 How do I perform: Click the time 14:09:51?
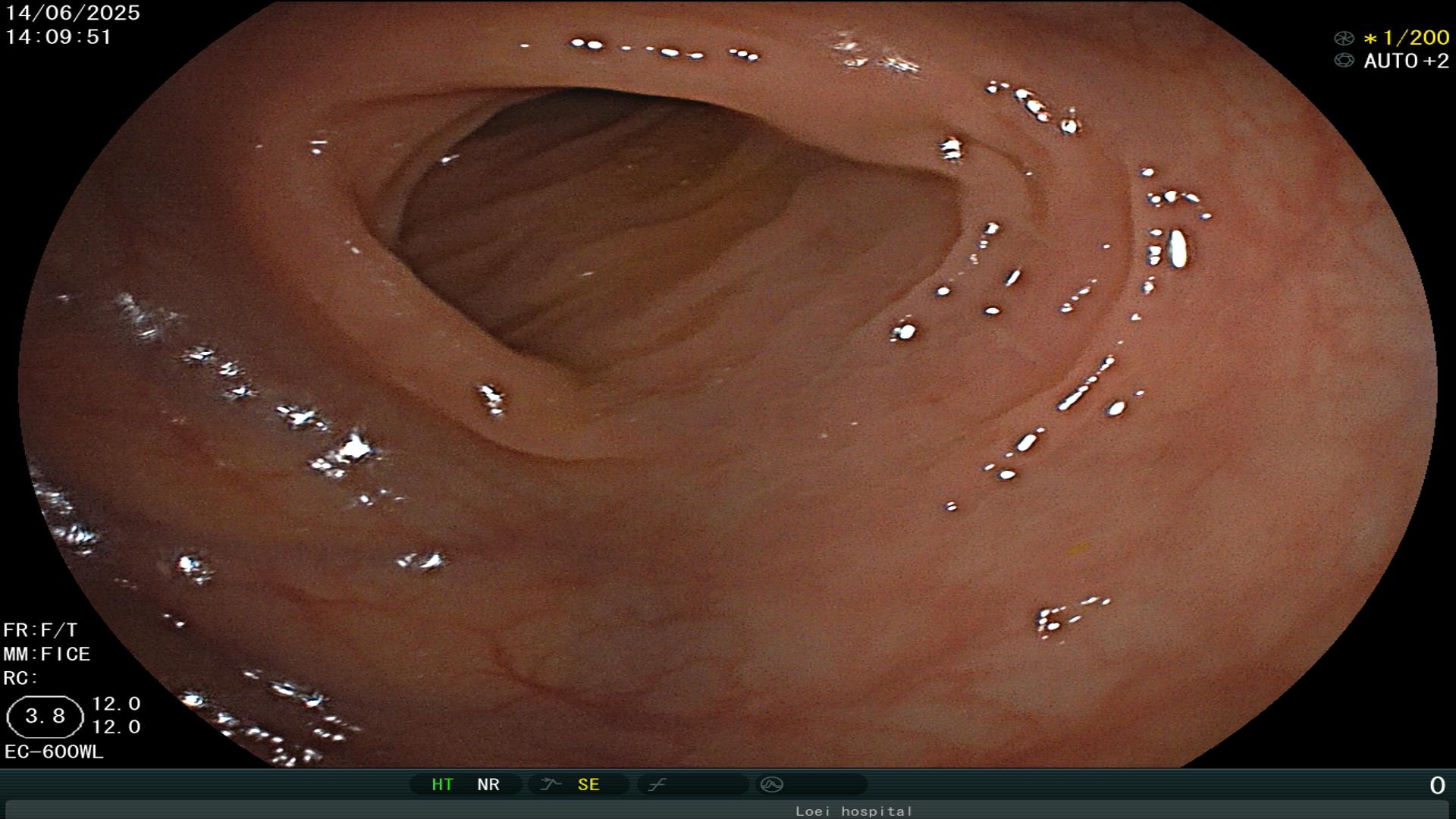58,36
